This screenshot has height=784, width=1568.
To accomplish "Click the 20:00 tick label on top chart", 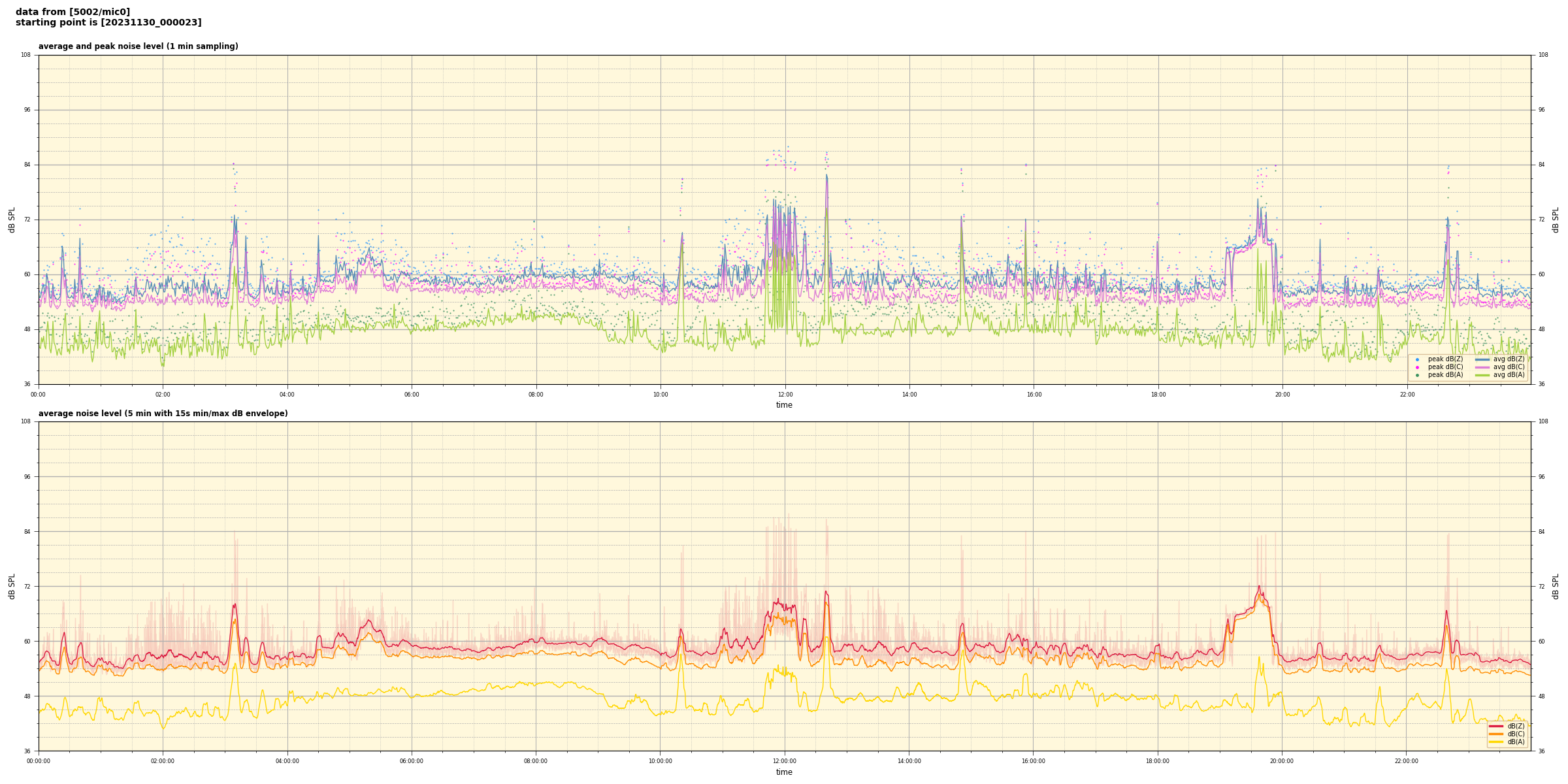I will coord(1282,395).
